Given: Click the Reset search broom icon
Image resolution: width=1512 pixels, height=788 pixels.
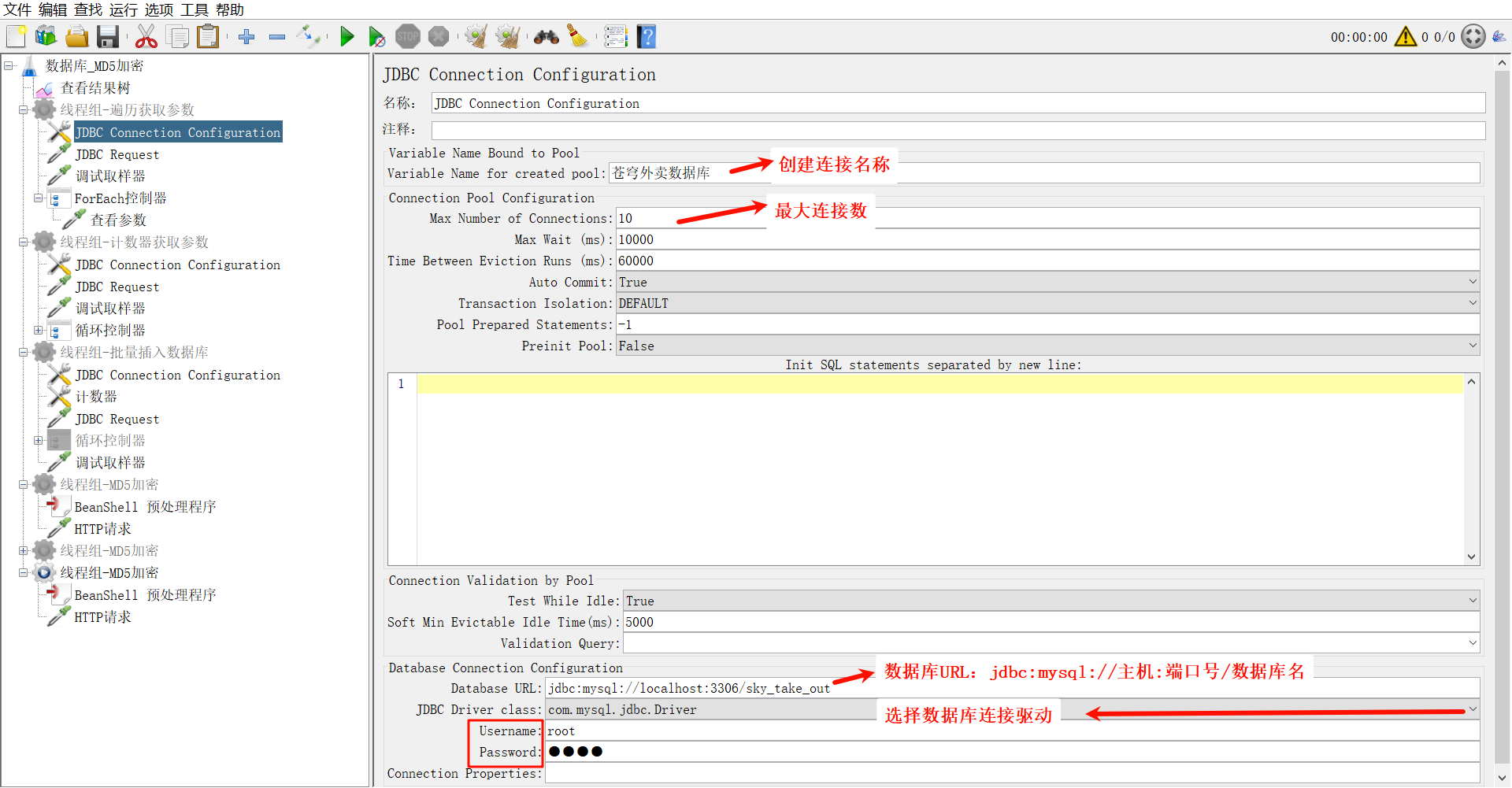Looking at the screenshot, I should 577,36.
